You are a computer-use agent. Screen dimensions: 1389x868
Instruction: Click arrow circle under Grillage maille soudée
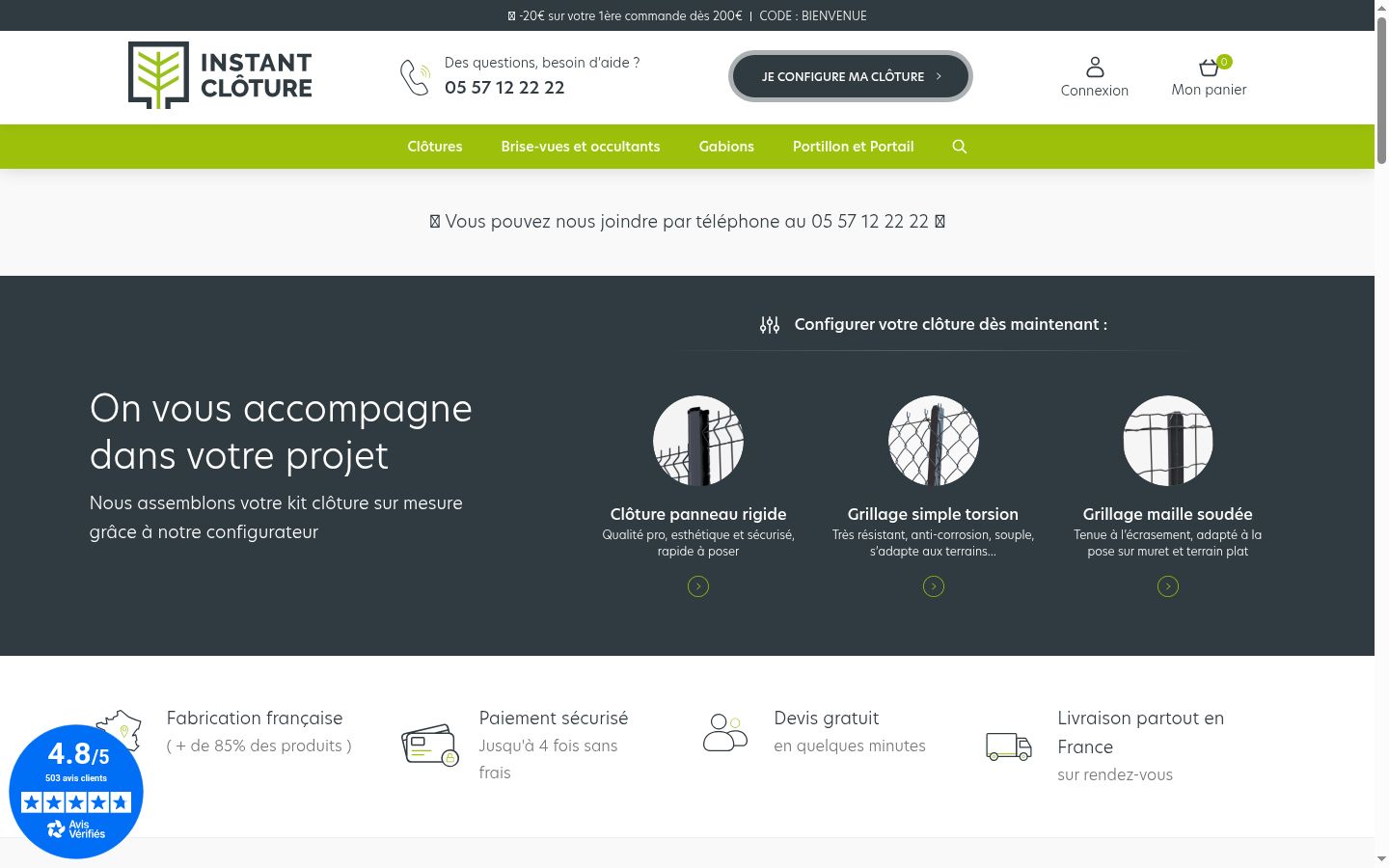click(1168, 586)
